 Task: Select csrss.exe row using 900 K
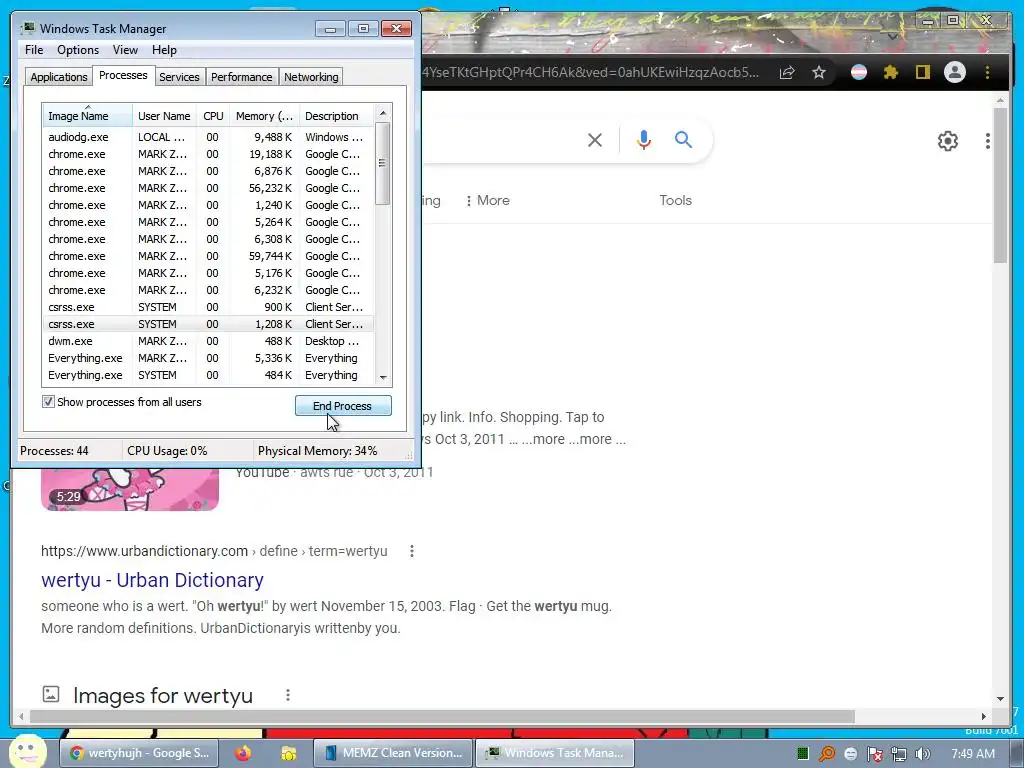pyautogui.click(x=208, y=307)
